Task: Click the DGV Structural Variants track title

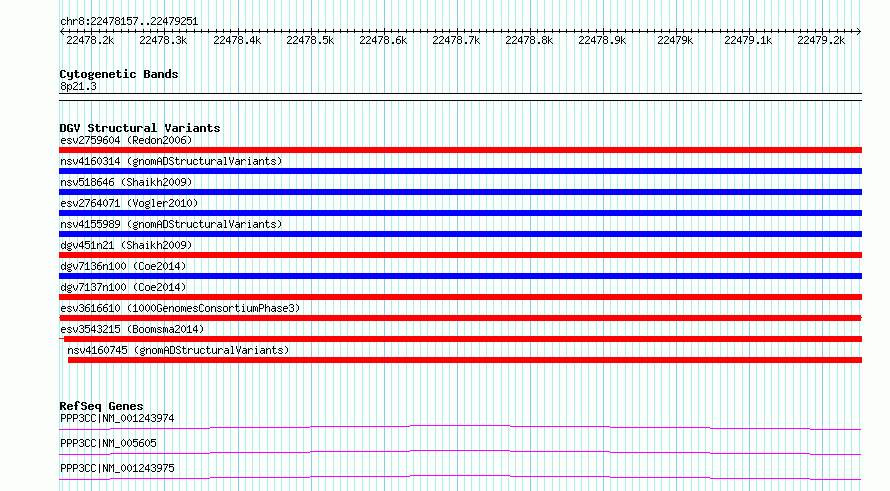Action: (x=140, y=128)
